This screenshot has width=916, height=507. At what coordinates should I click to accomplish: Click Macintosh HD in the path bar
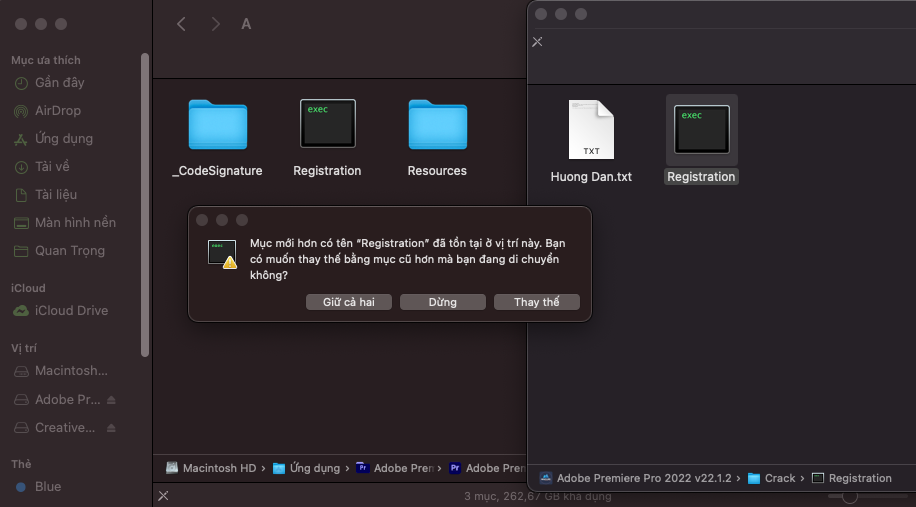pos(211,468)
